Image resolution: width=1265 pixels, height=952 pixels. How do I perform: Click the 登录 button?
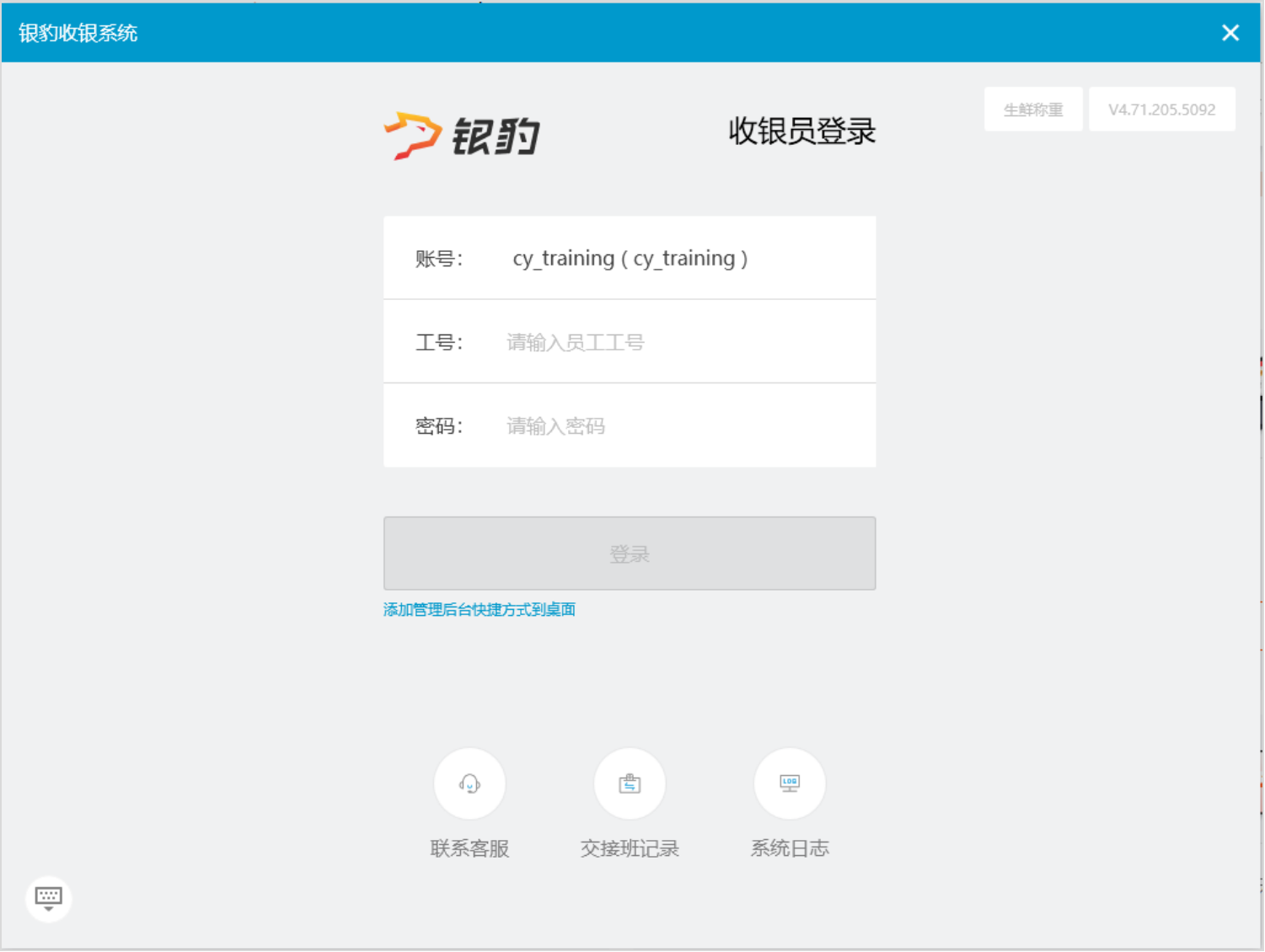(630, 554)
